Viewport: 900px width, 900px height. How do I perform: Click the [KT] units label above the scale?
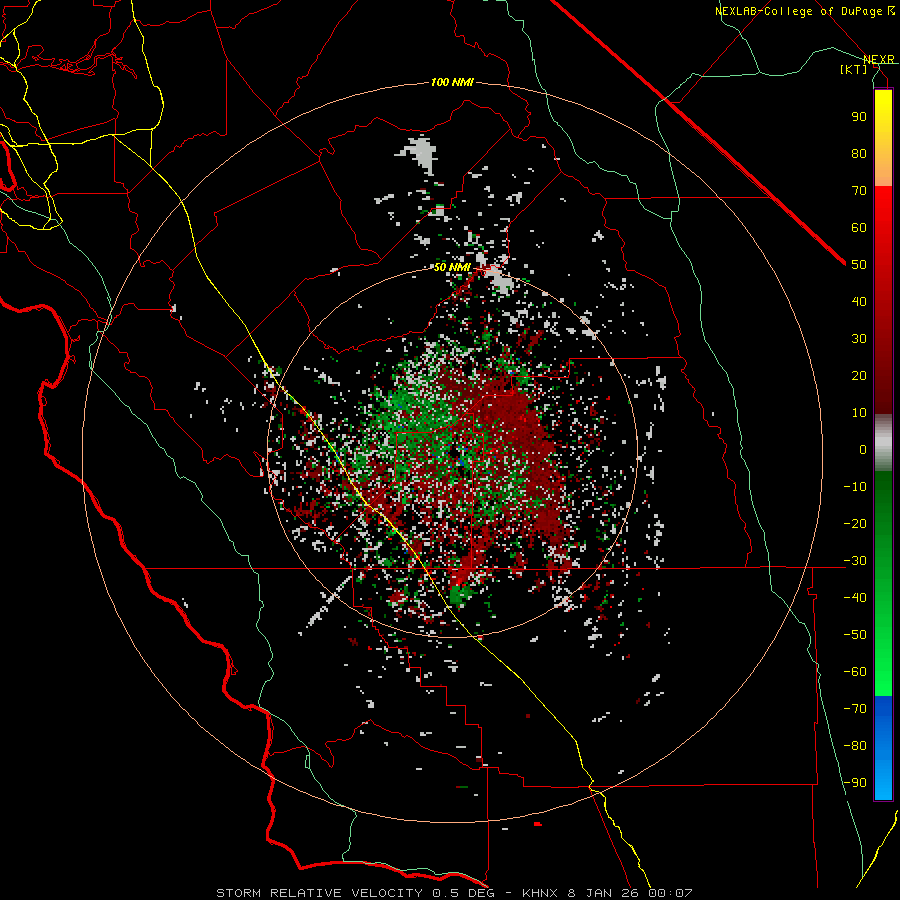tap(854, 69)
